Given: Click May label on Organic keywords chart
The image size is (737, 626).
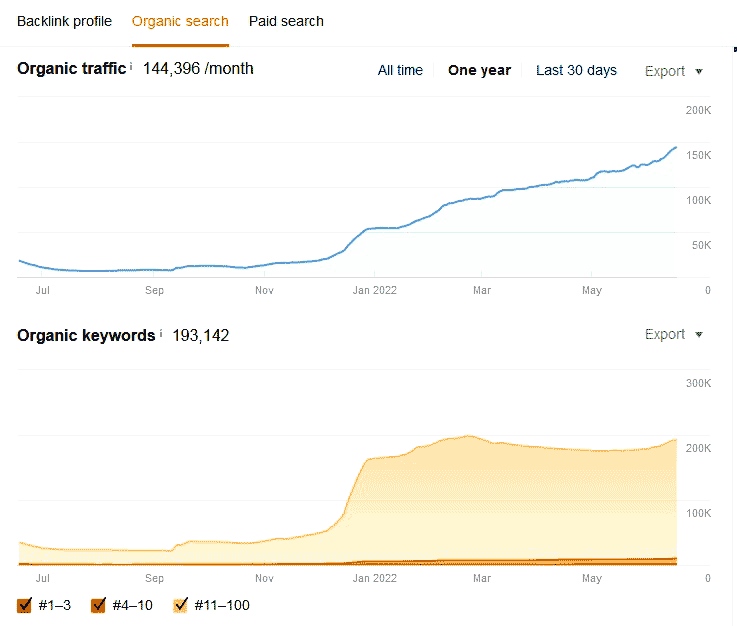Looking at the screenshot, I should coord(592,577).
